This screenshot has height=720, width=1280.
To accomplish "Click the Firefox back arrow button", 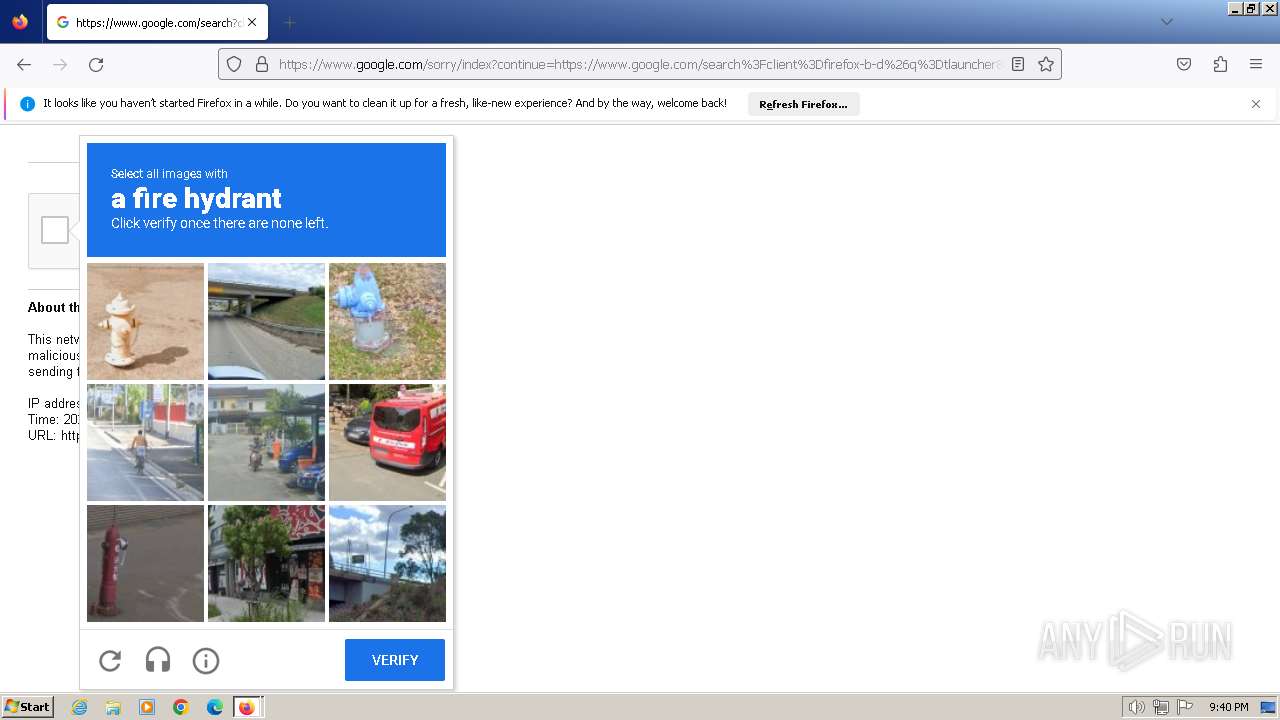I will [x=24, y=64].
